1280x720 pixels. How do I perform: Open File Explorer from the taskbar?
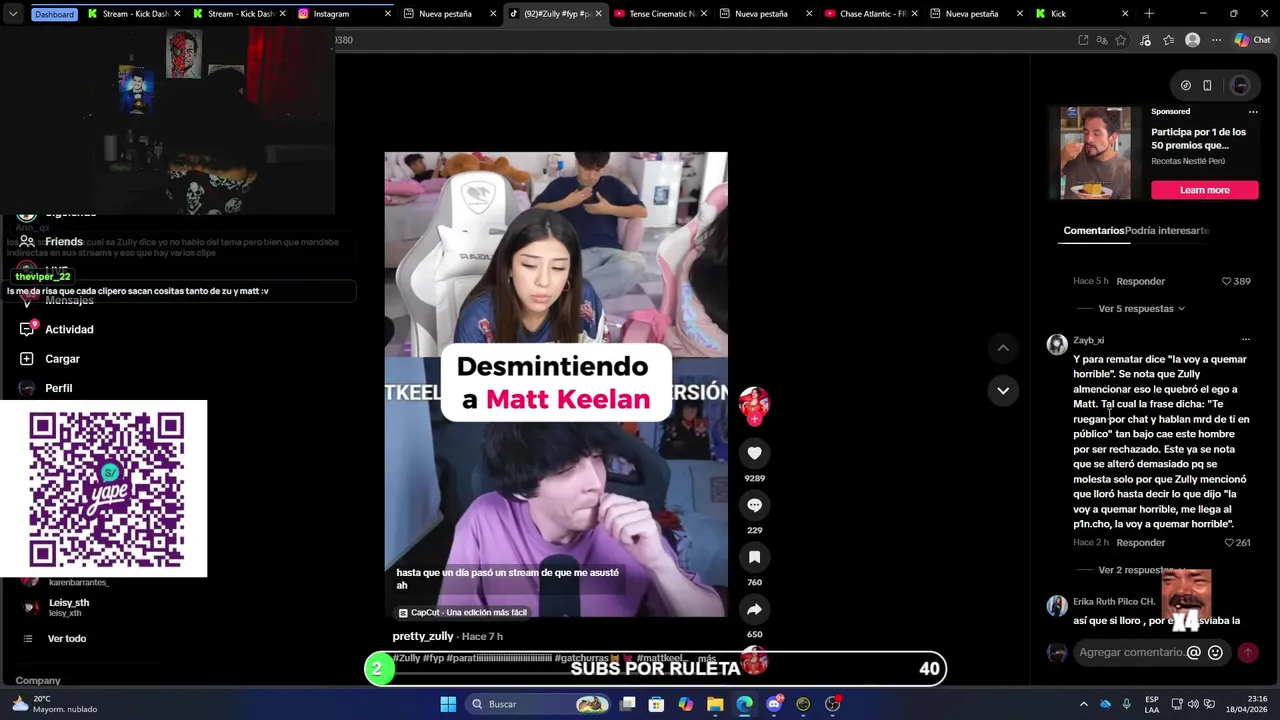point(715,704)
